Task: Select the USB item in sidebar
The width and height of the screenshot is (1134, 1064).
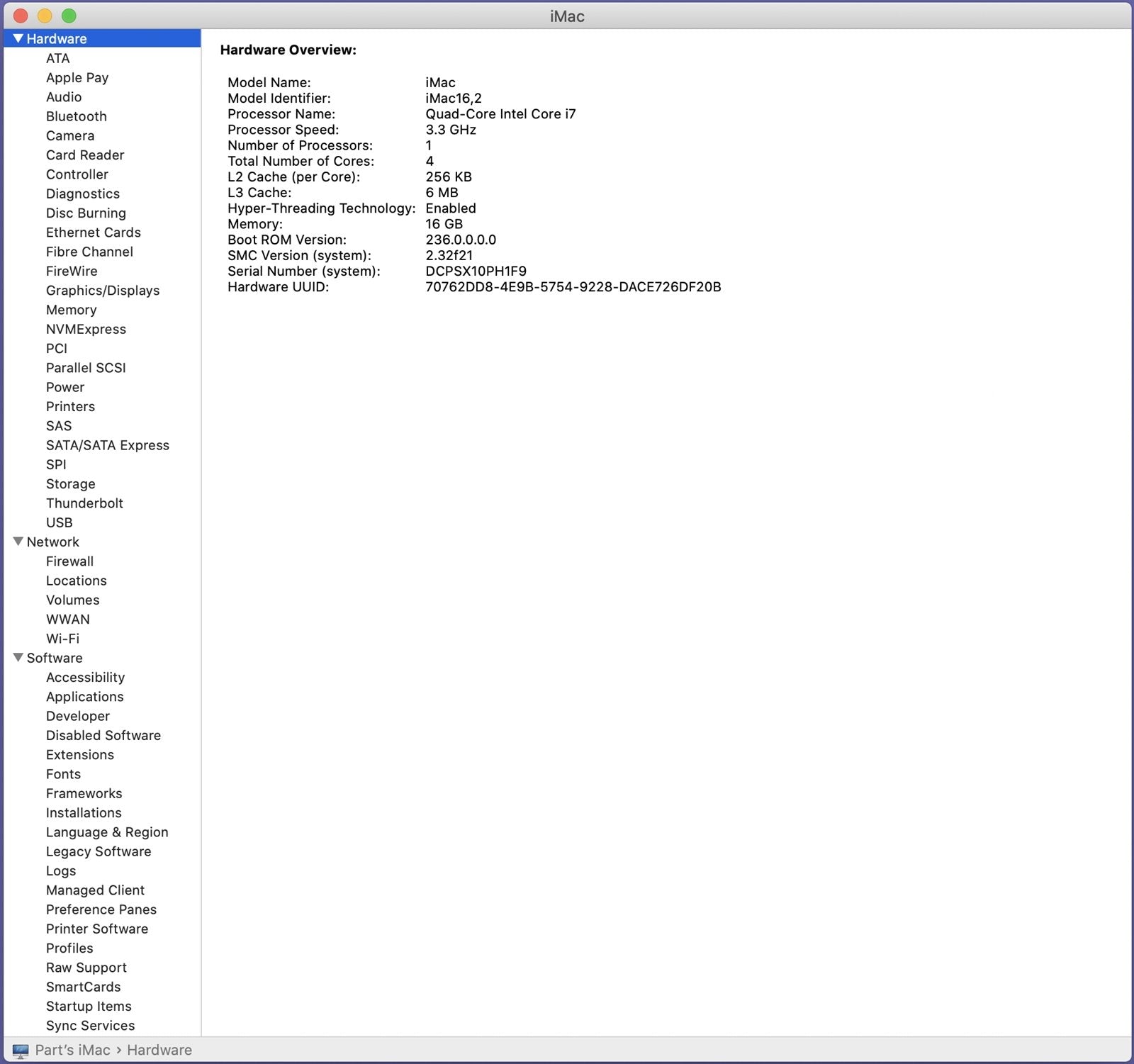Action: (x=59, y=522)
